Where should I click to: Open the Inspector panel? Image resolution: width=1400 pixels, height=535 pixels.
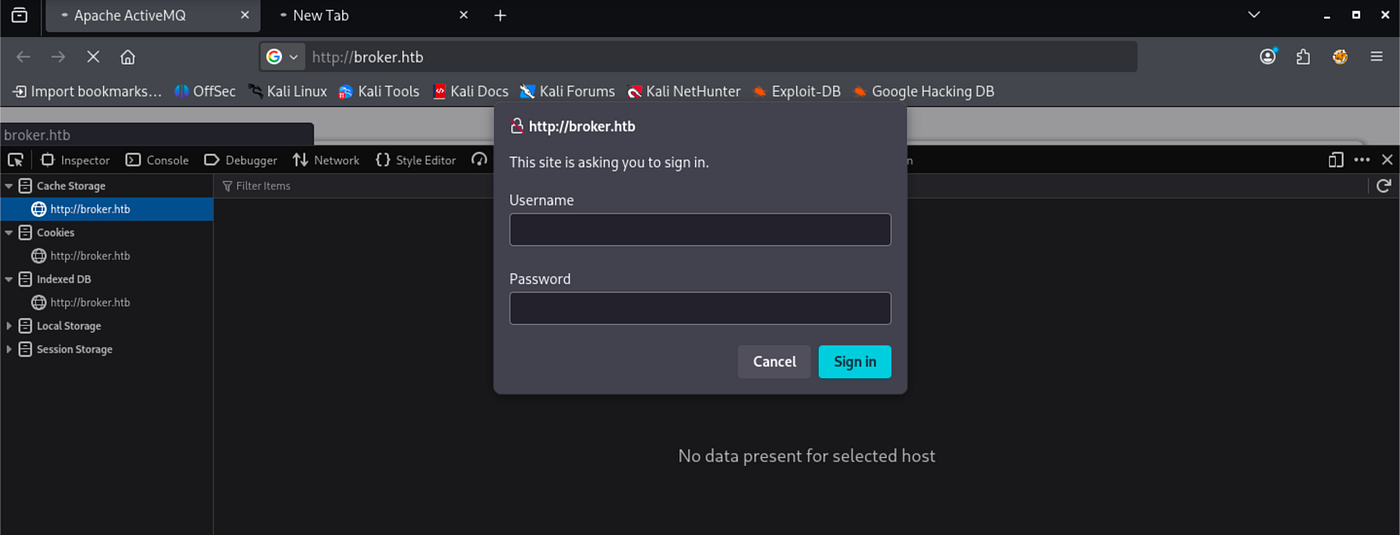(75, 160)
